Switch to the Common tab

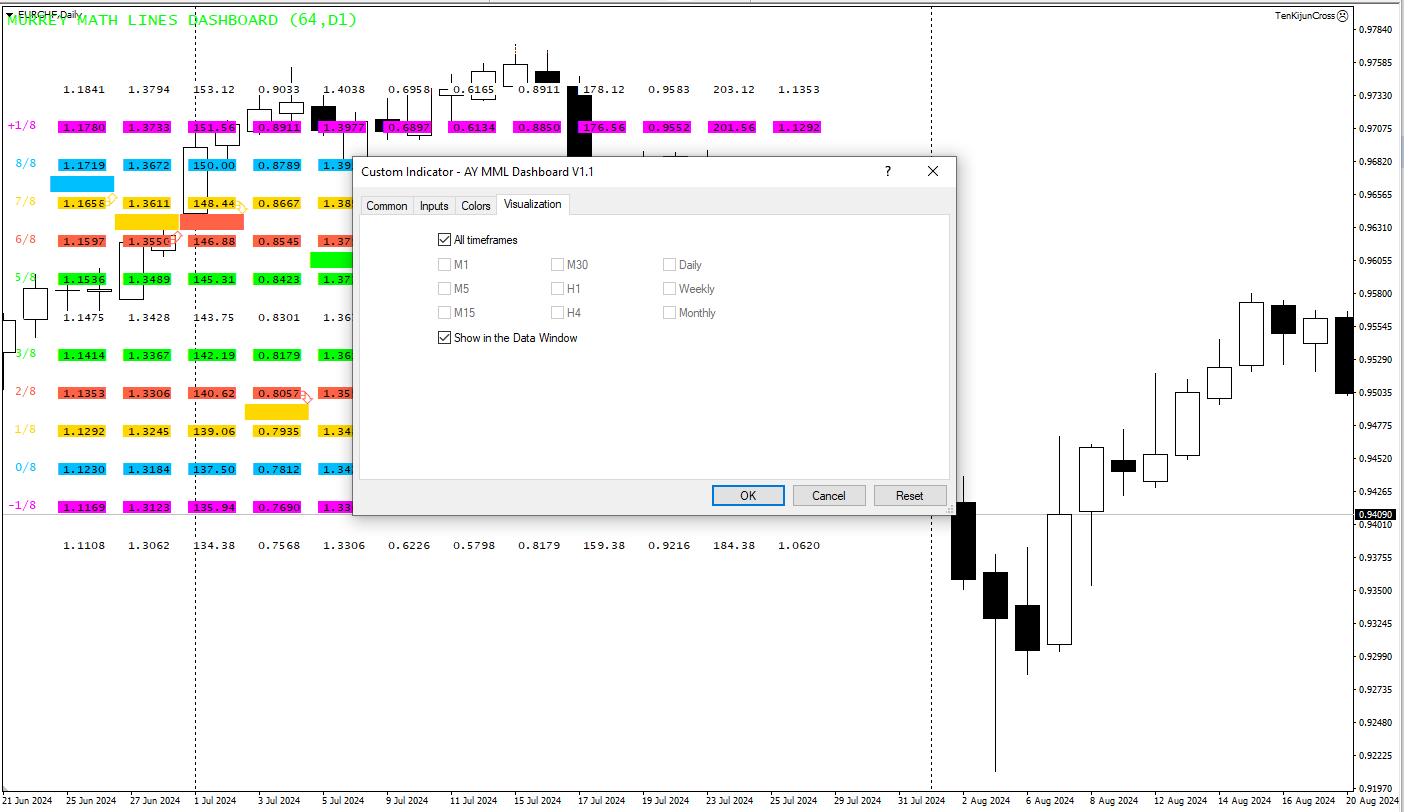387,206
